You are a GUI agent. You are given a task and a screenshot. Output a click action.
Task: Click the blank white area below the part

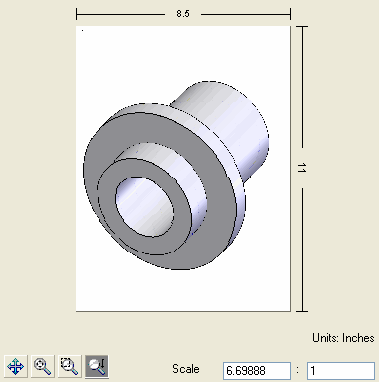point(183,291)
